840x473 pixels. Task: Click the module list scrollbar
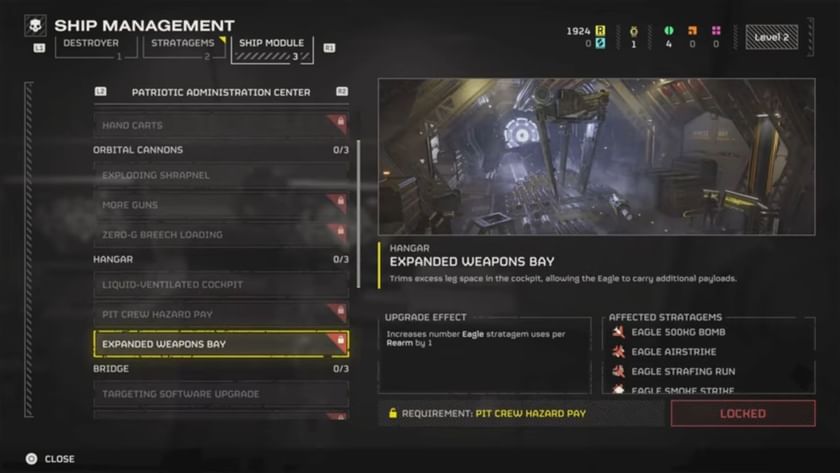pyautogui.click(x=358, y=214)
